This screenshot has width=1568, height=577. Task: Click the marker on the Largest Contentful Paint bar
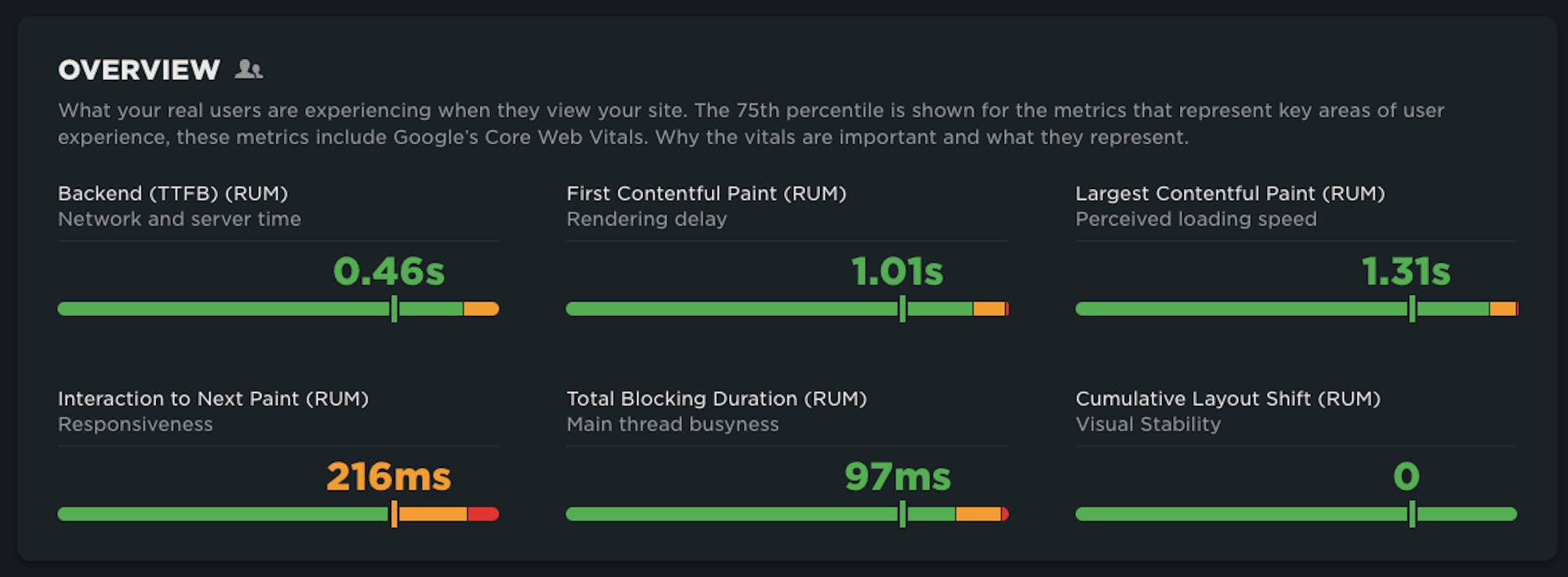[x=1412, y=309]
